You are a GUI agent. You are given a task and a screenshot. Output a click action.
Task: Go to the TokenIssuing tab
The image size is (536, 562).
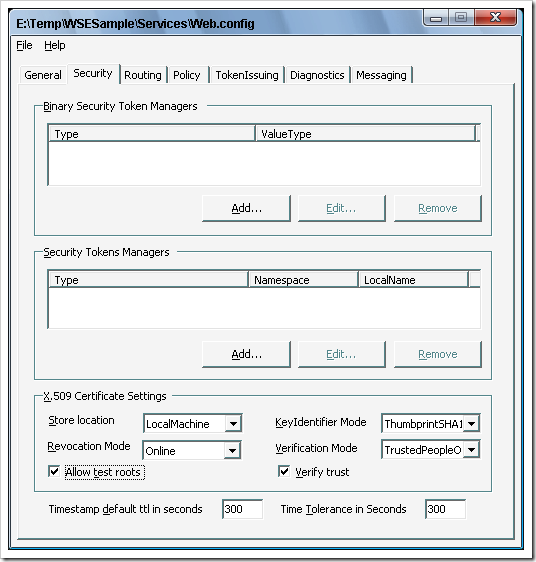tap(247, 75)
